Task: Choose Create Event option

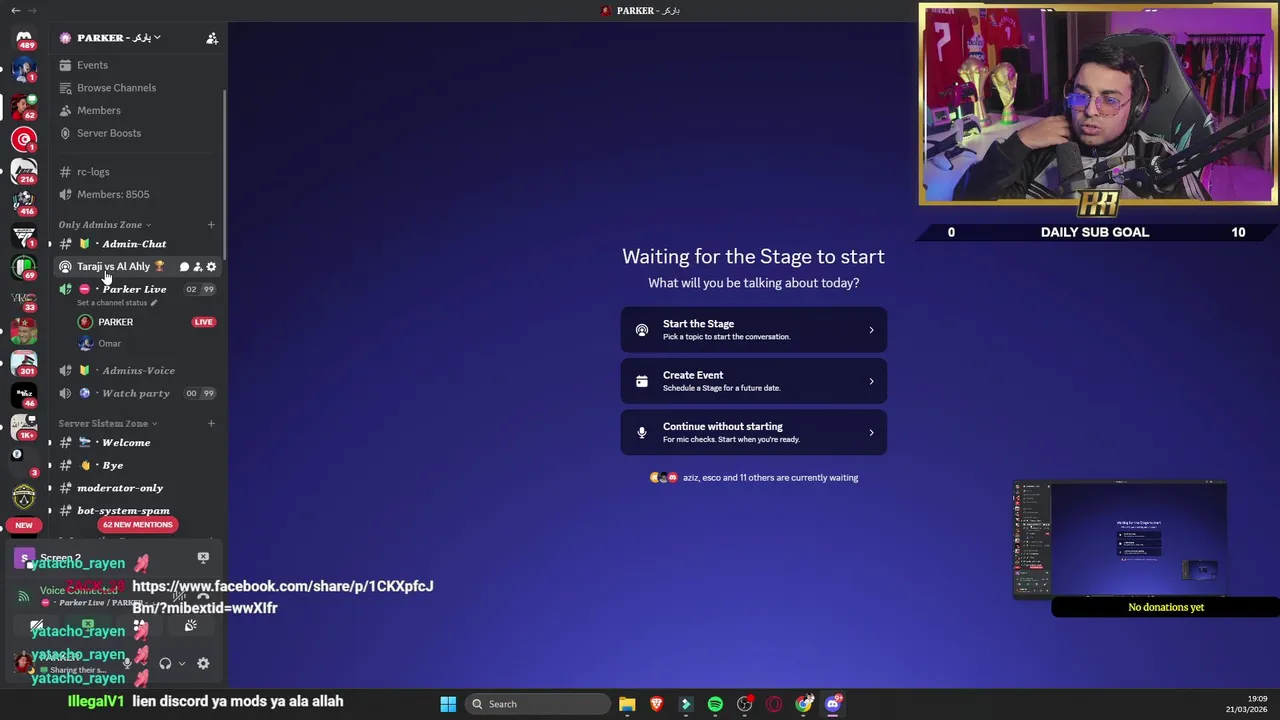Action: click(753, 381)
